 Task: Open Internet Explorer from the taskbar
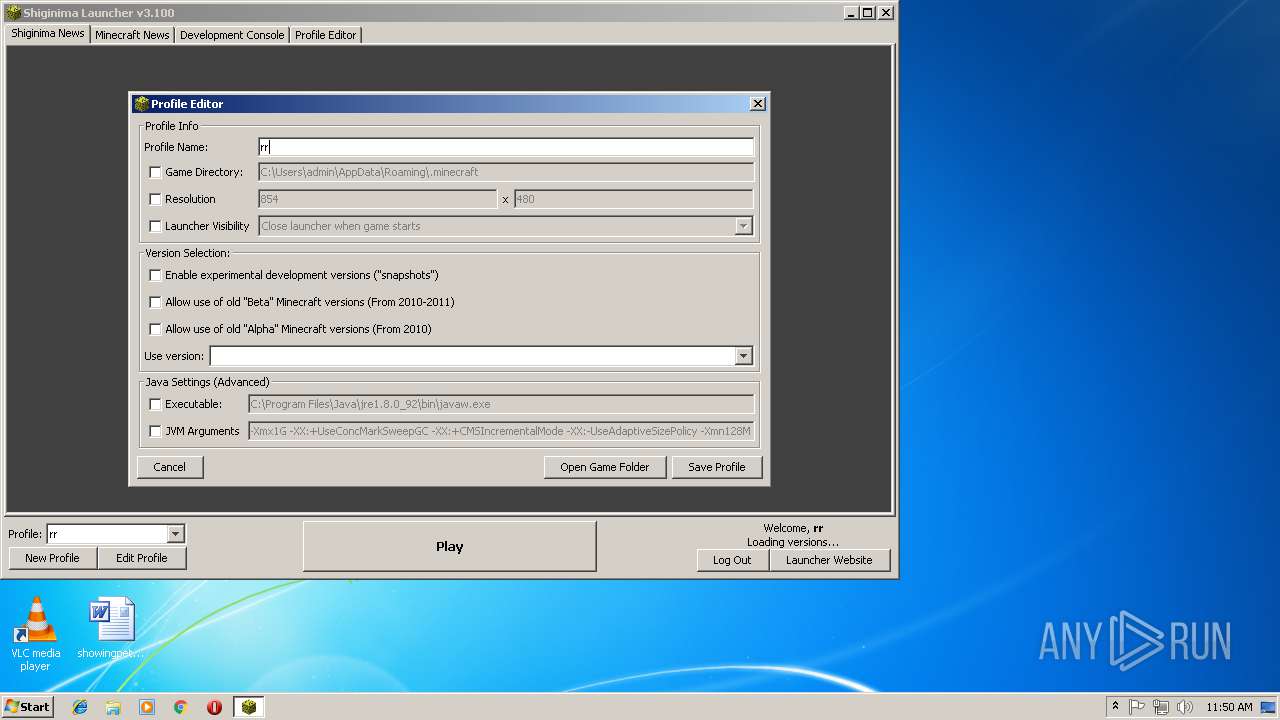[x=80, y=707]
